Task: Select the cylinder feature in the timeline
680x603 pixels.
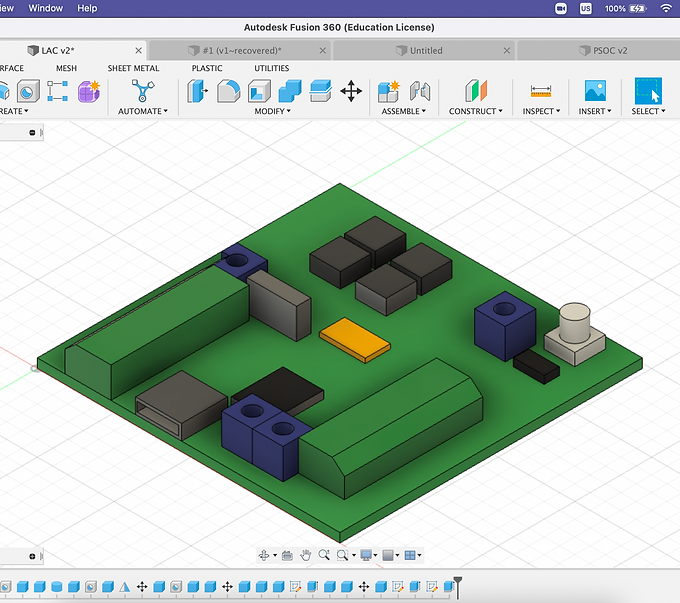Action: (56, 587)
